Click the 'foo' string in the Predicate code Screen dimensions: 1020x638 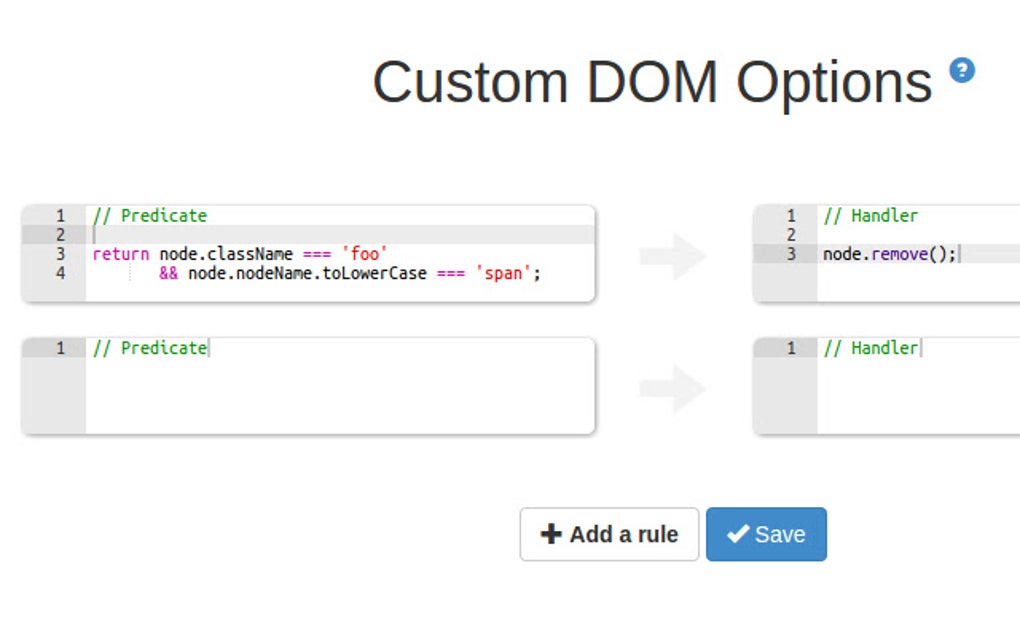pos(365,253)
